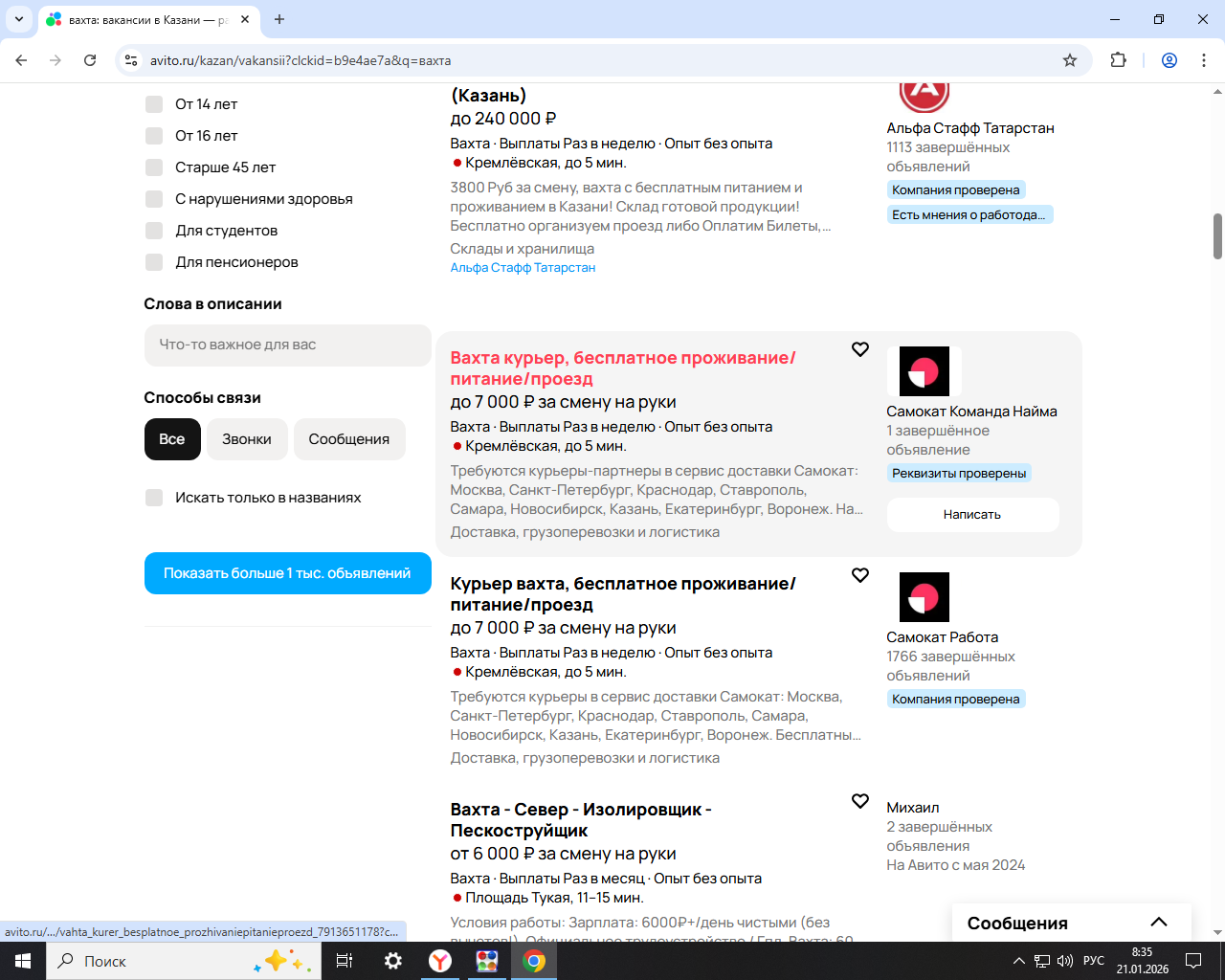Close the Avito vacancies tab
This screenshot has width=1225, height=980.
[245, 19]
